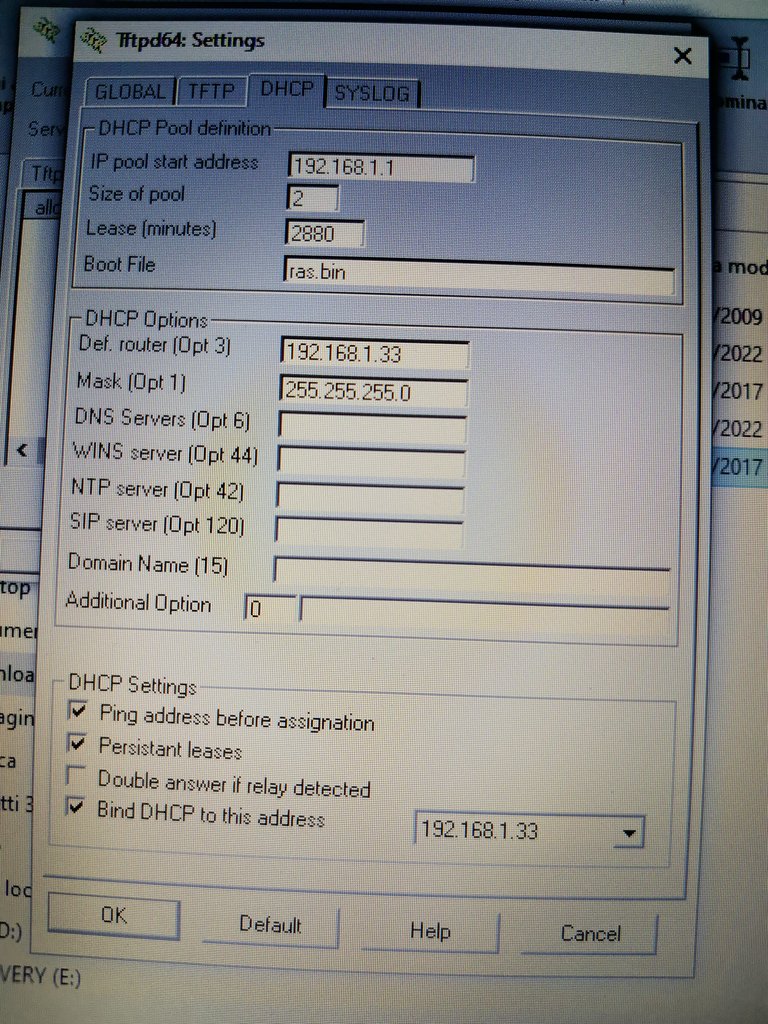
Task: Click the Mask (Opt 1) field
Action: coord(374,391)
